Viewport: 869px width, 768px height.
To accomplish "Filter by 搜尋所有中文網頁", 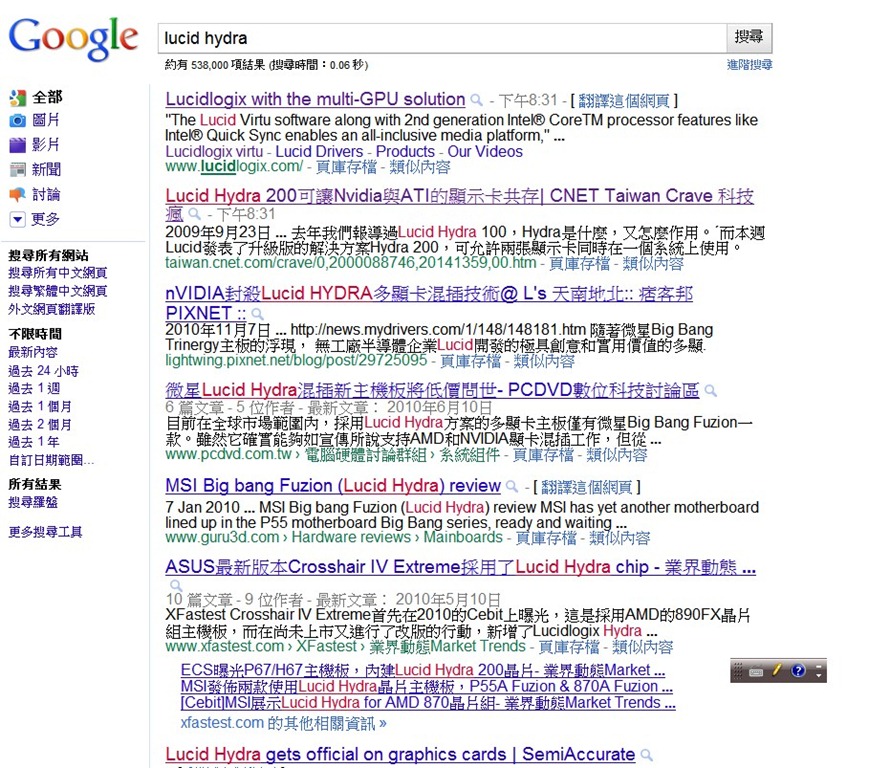I will pos(58,273).
